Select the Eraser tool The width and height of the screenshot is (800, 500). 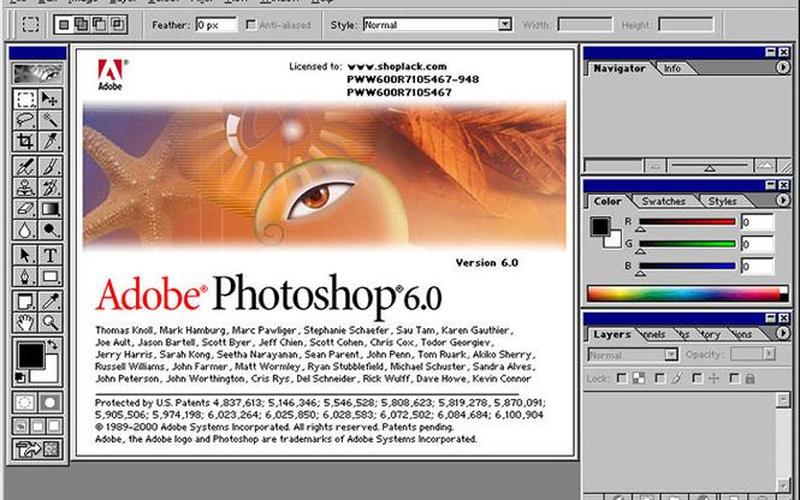24,209
